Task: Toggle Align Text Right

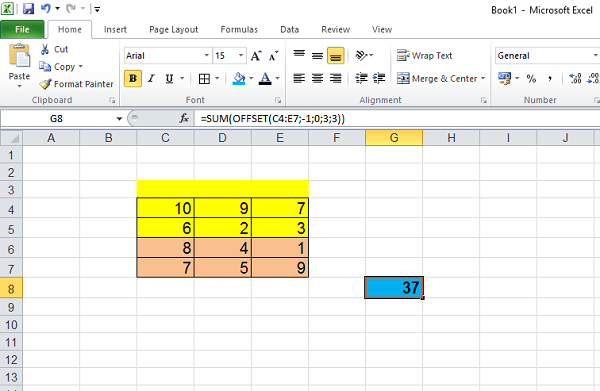Action: [x=336, y=78]
